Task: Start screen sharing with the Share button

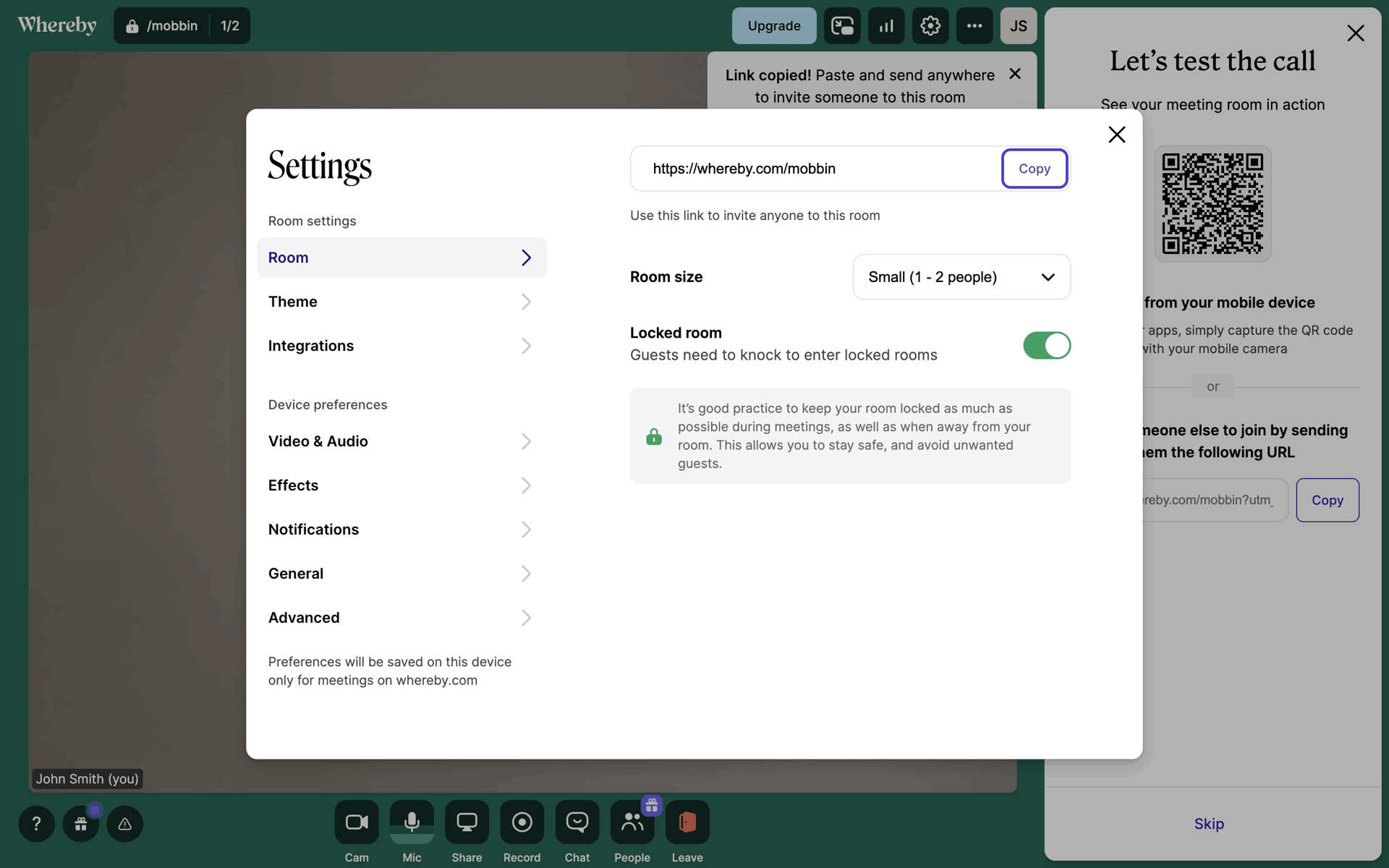Action: pyautogui.click(x=467, y=822)
